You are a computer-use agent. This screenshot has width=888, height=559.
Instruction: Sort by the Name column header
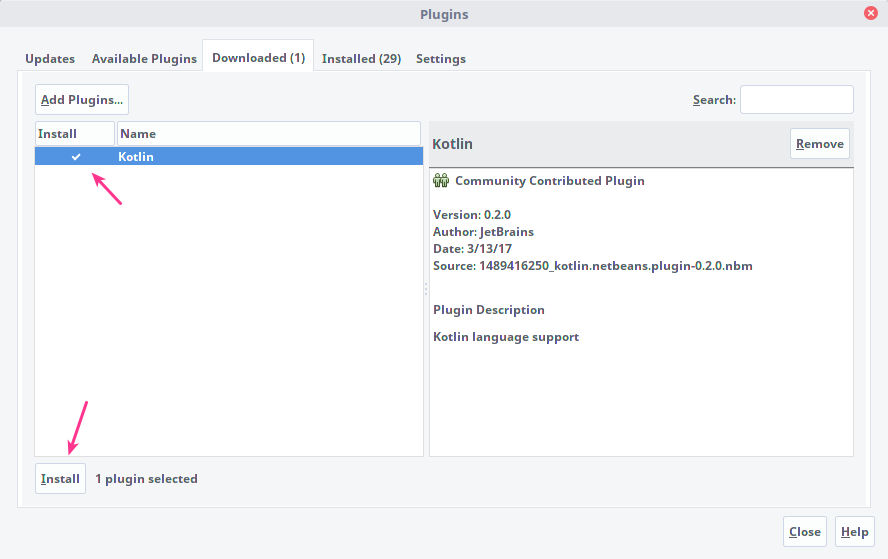tap(268, 134)
